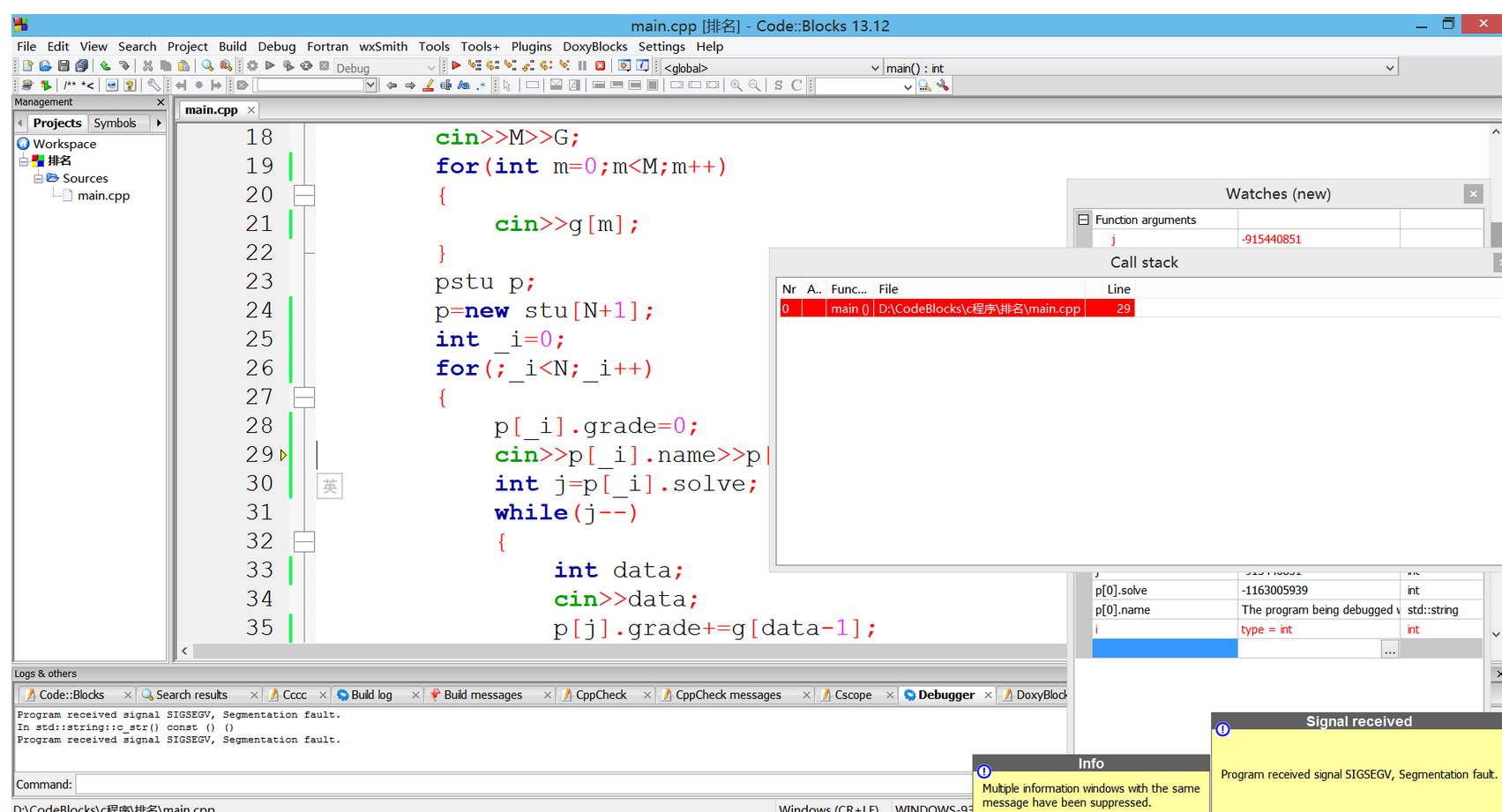Switch to the Build messages tab

pos(483,694)
